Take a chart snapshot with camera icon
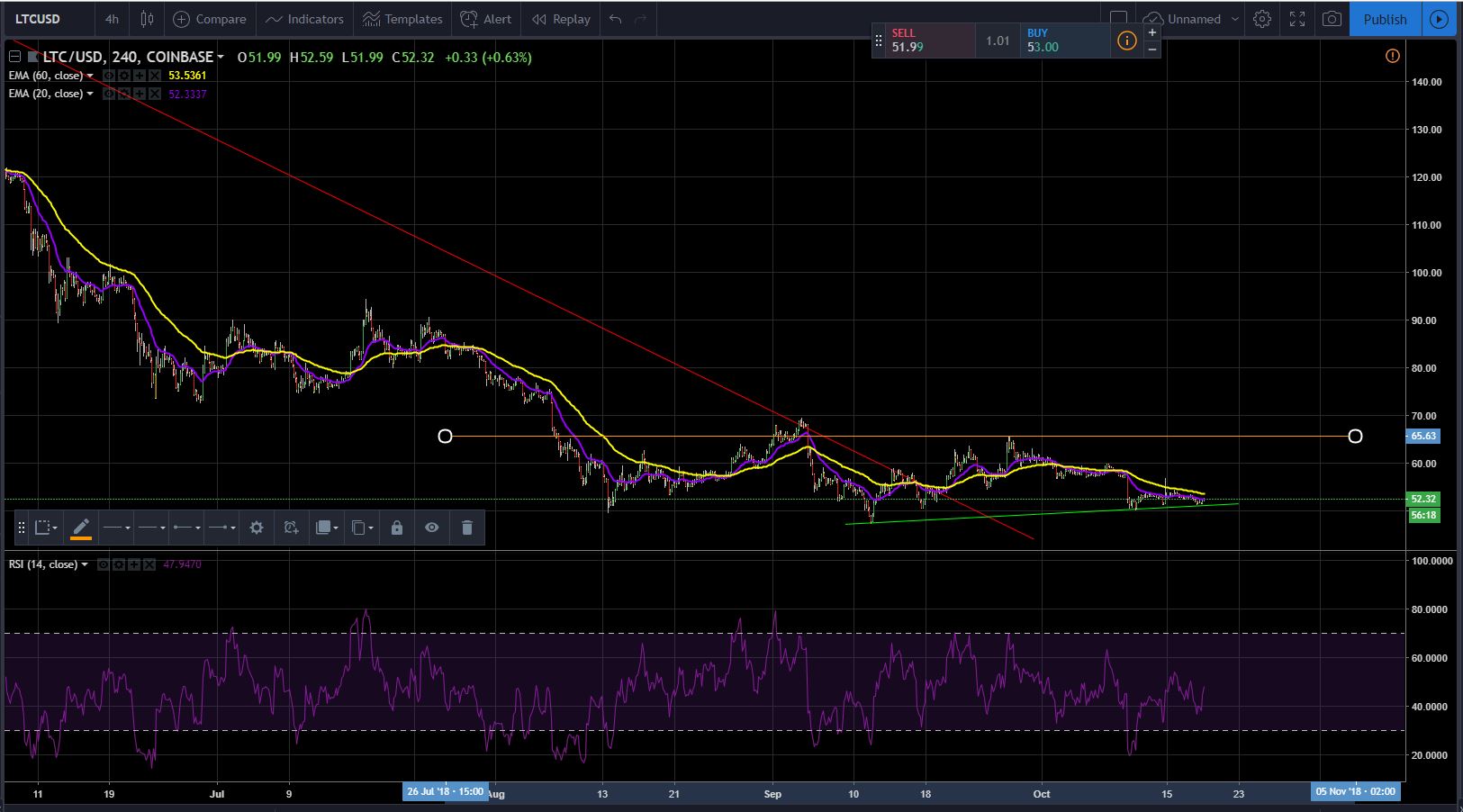1463x812 pixels. [x=1332, y=19]
